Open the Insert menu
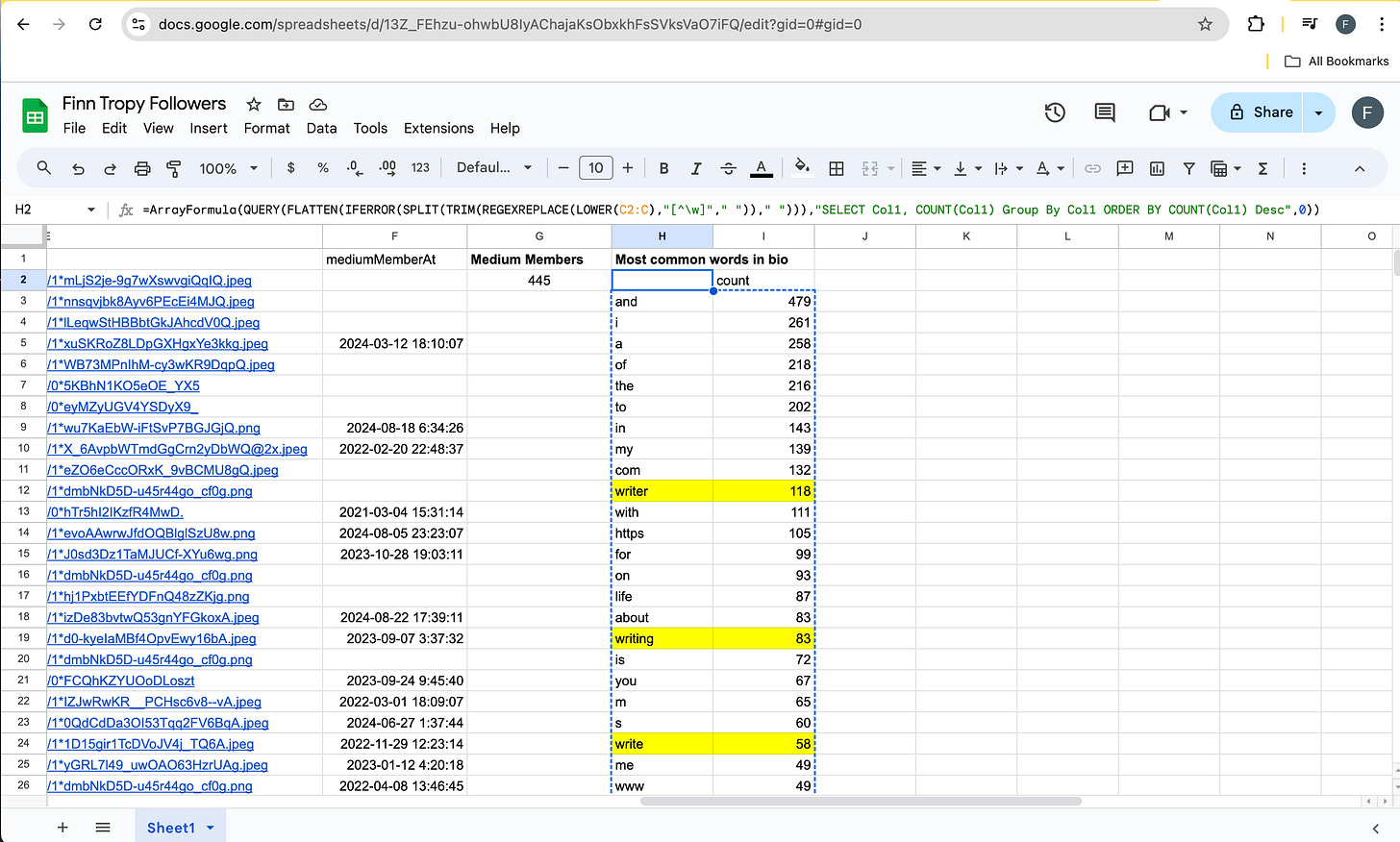 click(x=209, y=128)
